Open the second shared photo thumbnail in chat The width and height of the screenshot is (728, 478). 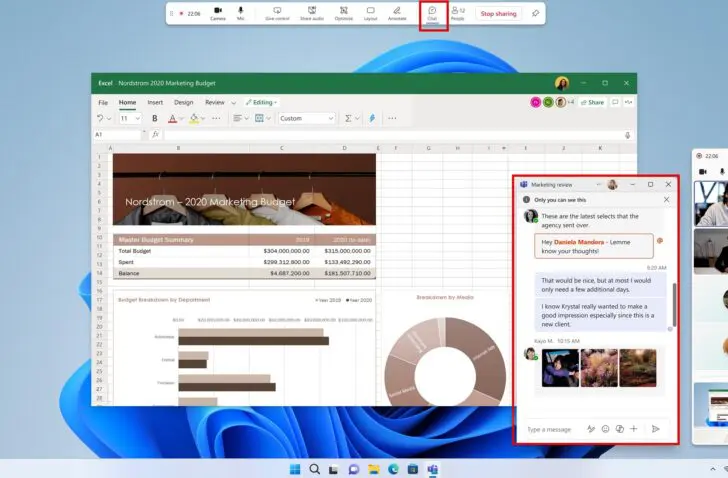[x=599, y=368]
